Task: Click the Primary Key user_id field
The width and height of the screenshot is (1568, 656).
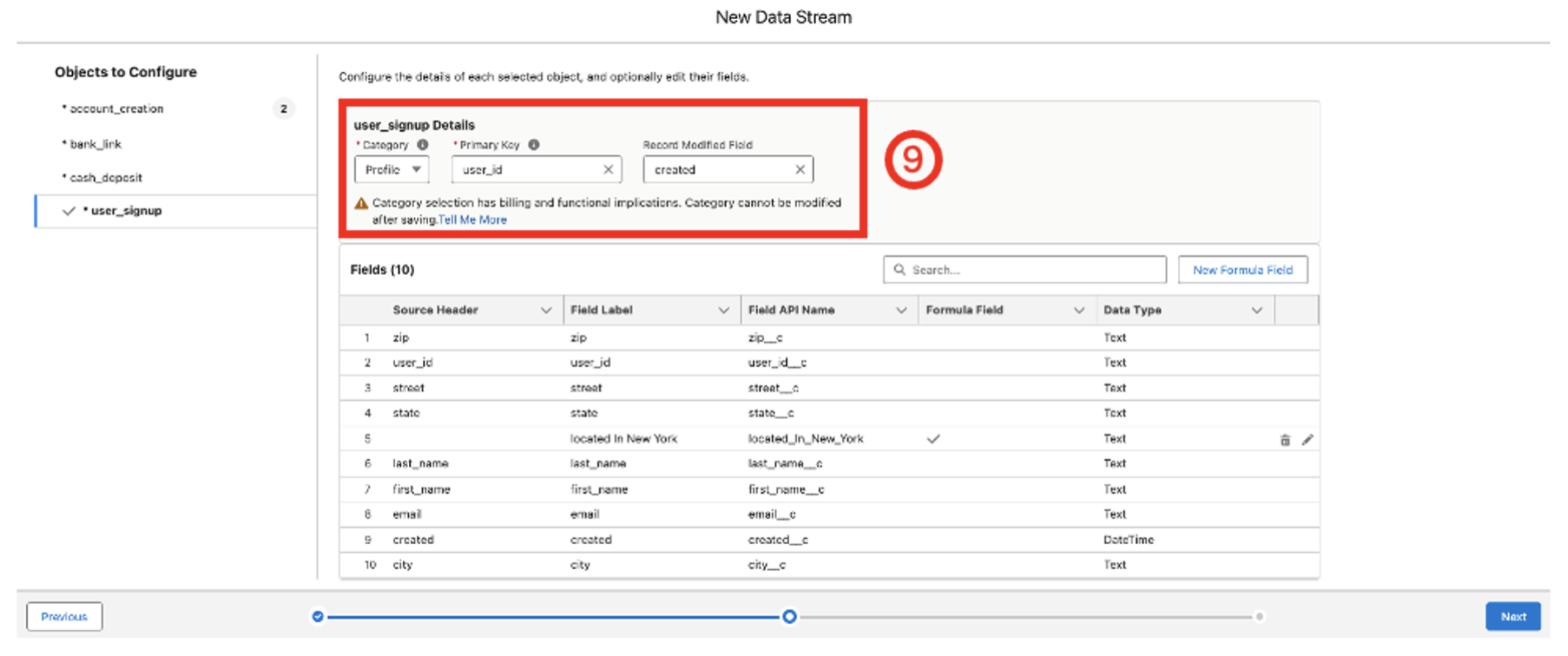Action: [x=537, y=170]
